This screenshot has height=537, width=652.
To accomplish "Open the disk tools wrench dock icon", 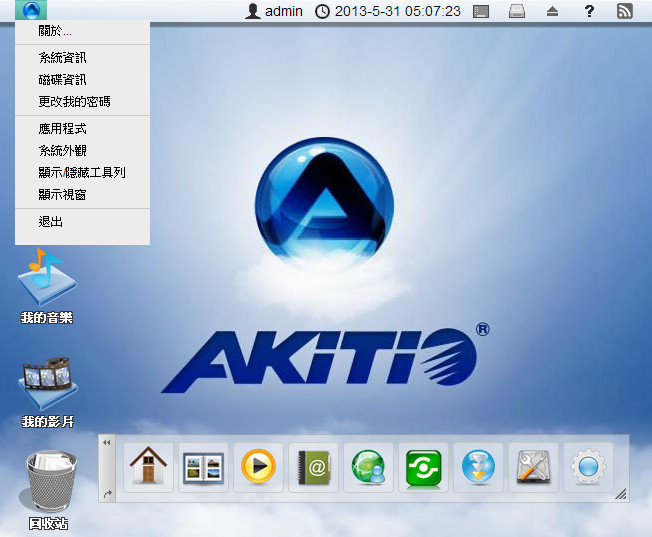I will (x=533, y=467).
